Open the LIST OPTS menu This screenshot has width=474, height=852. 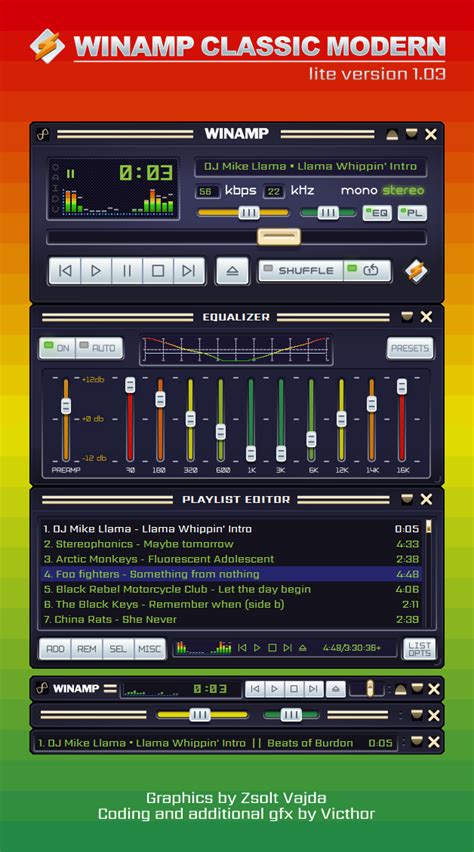(x=420, y=649)
